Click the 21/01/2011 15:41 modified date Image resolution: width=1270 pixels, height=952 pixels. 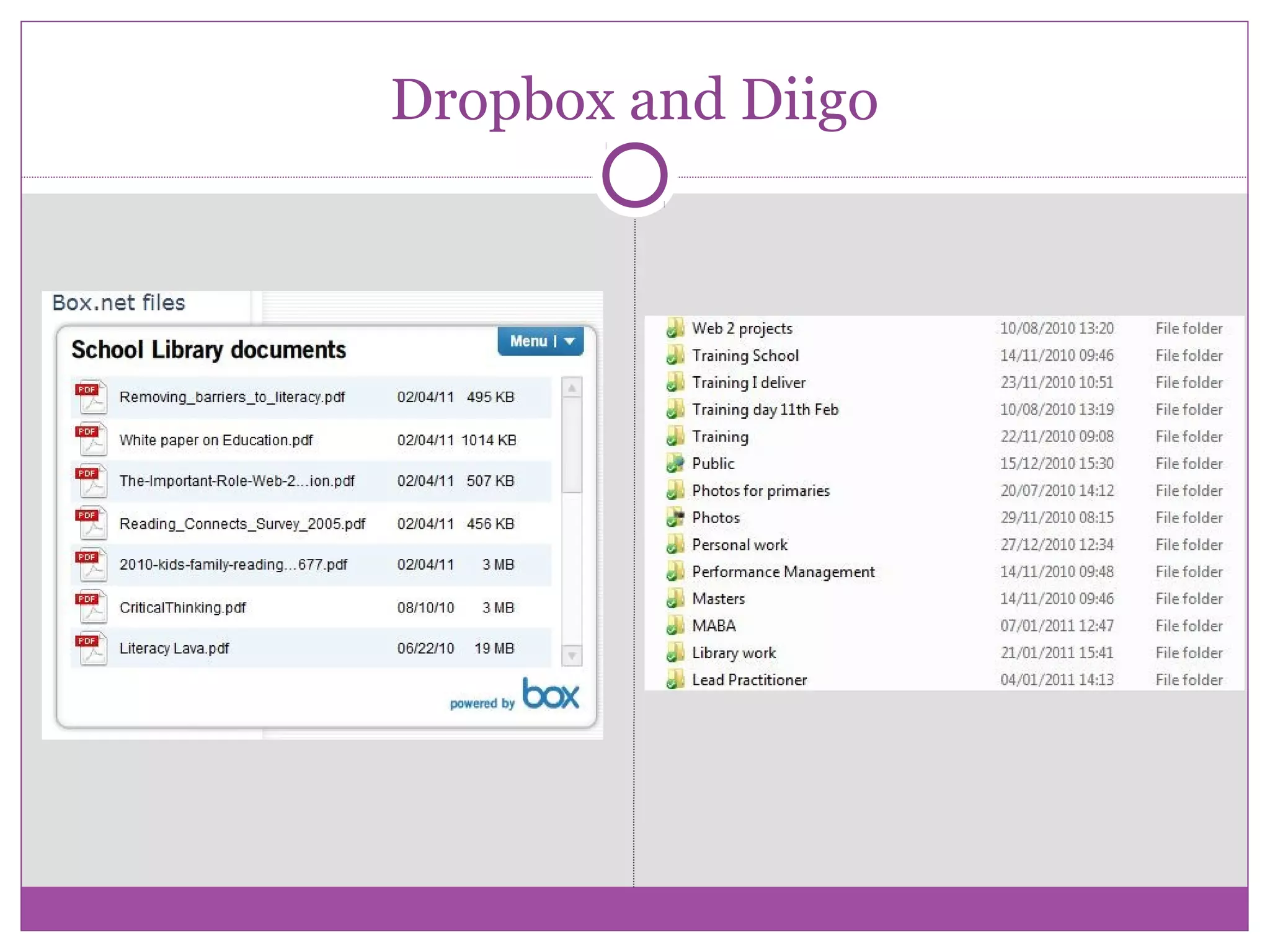pos(1057,652)
